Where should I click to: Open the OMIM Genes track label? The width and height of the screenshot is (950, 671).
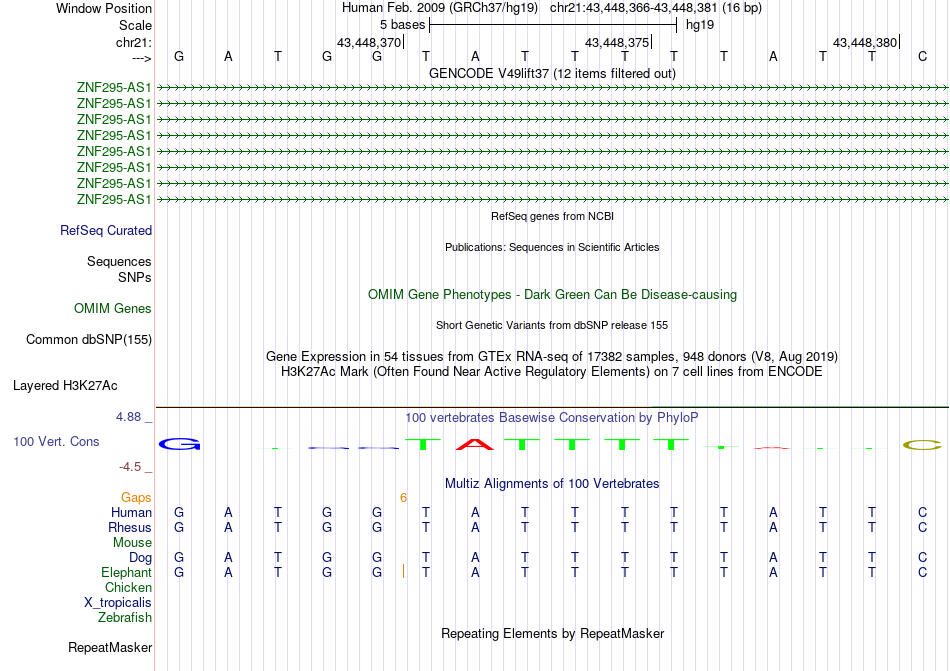[113, 308]
